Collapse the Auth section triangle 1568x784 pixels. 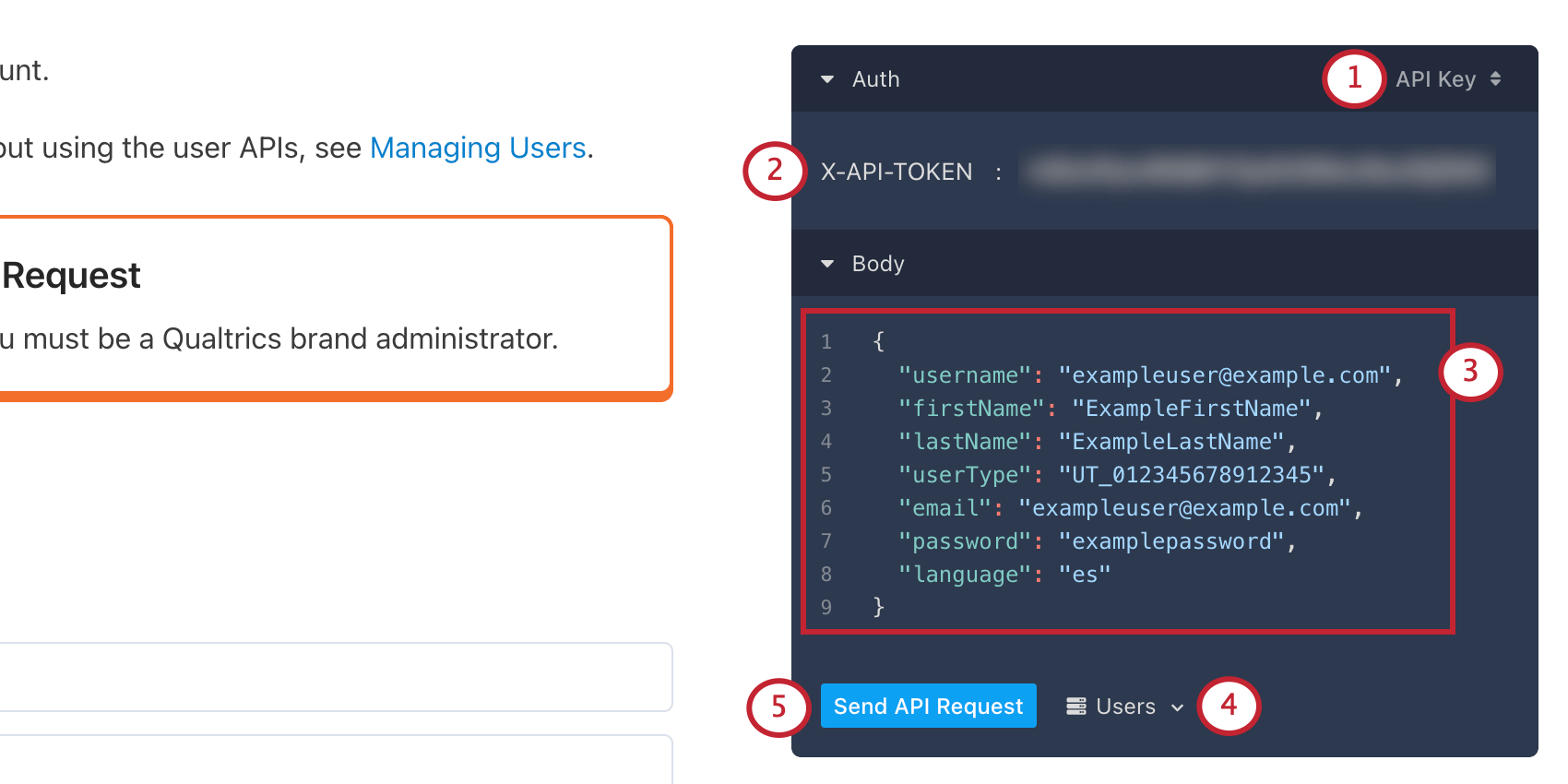827,79
